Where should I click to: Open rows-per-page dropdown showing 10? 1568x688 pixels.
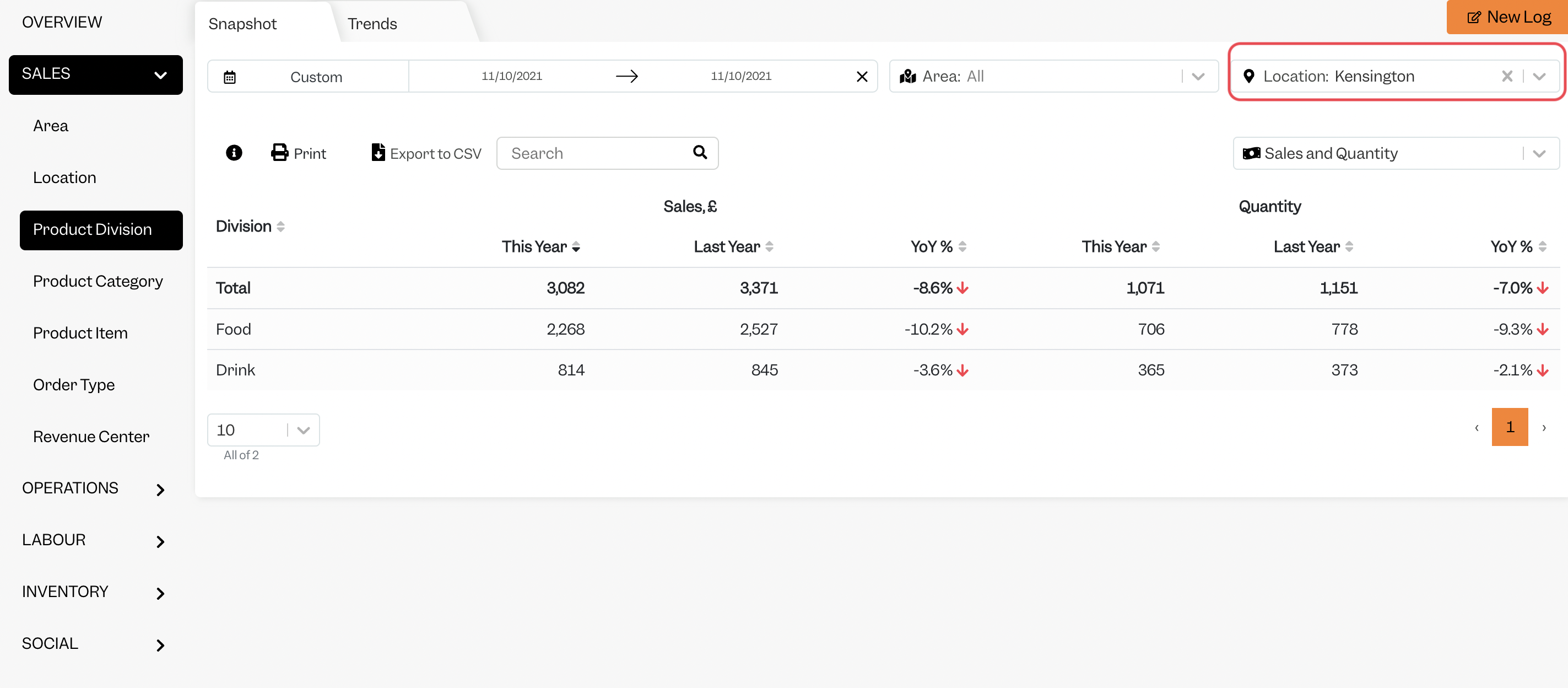pos(263,430)
